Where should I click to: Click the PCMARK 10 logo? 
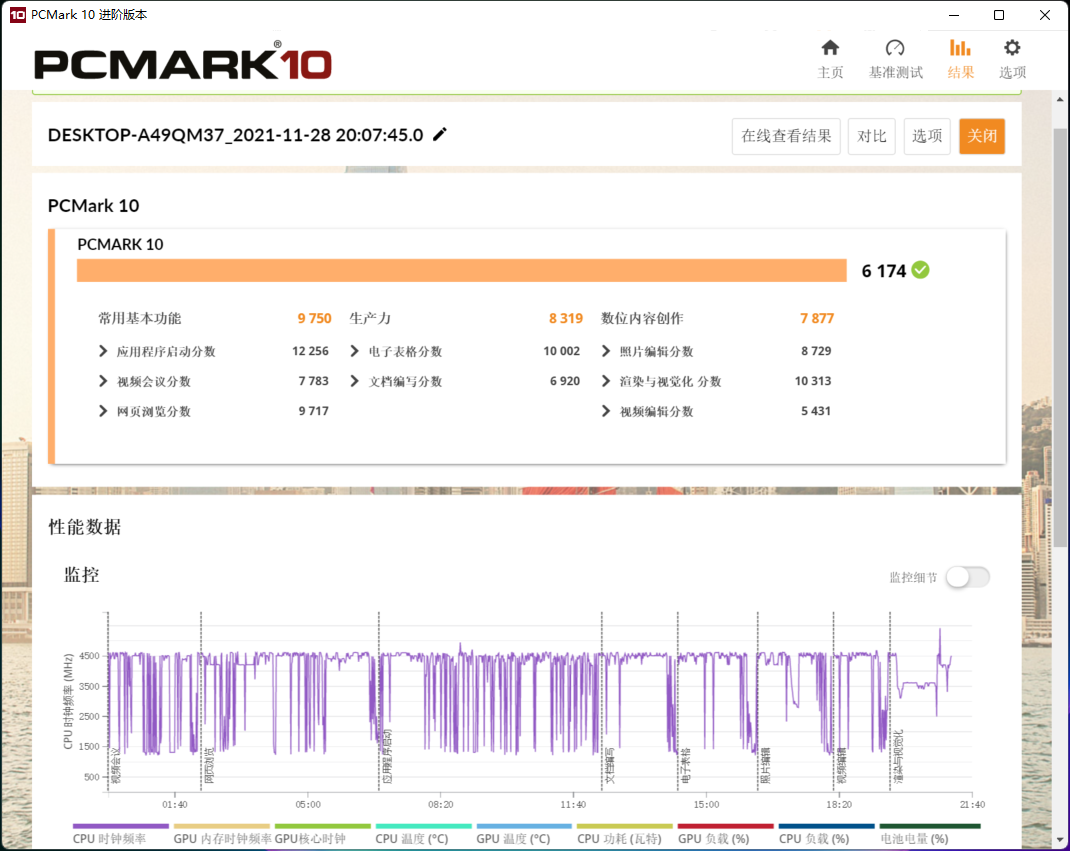[183, 61]
